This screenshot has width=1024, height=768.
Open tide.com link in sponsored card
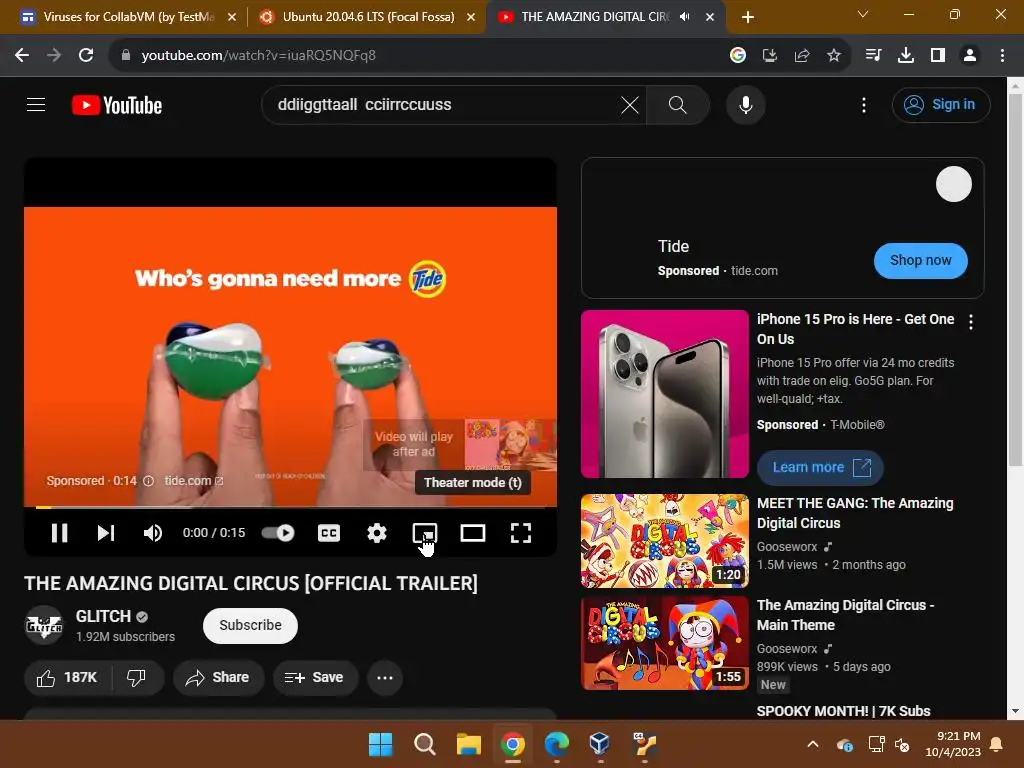pos(754,271)
